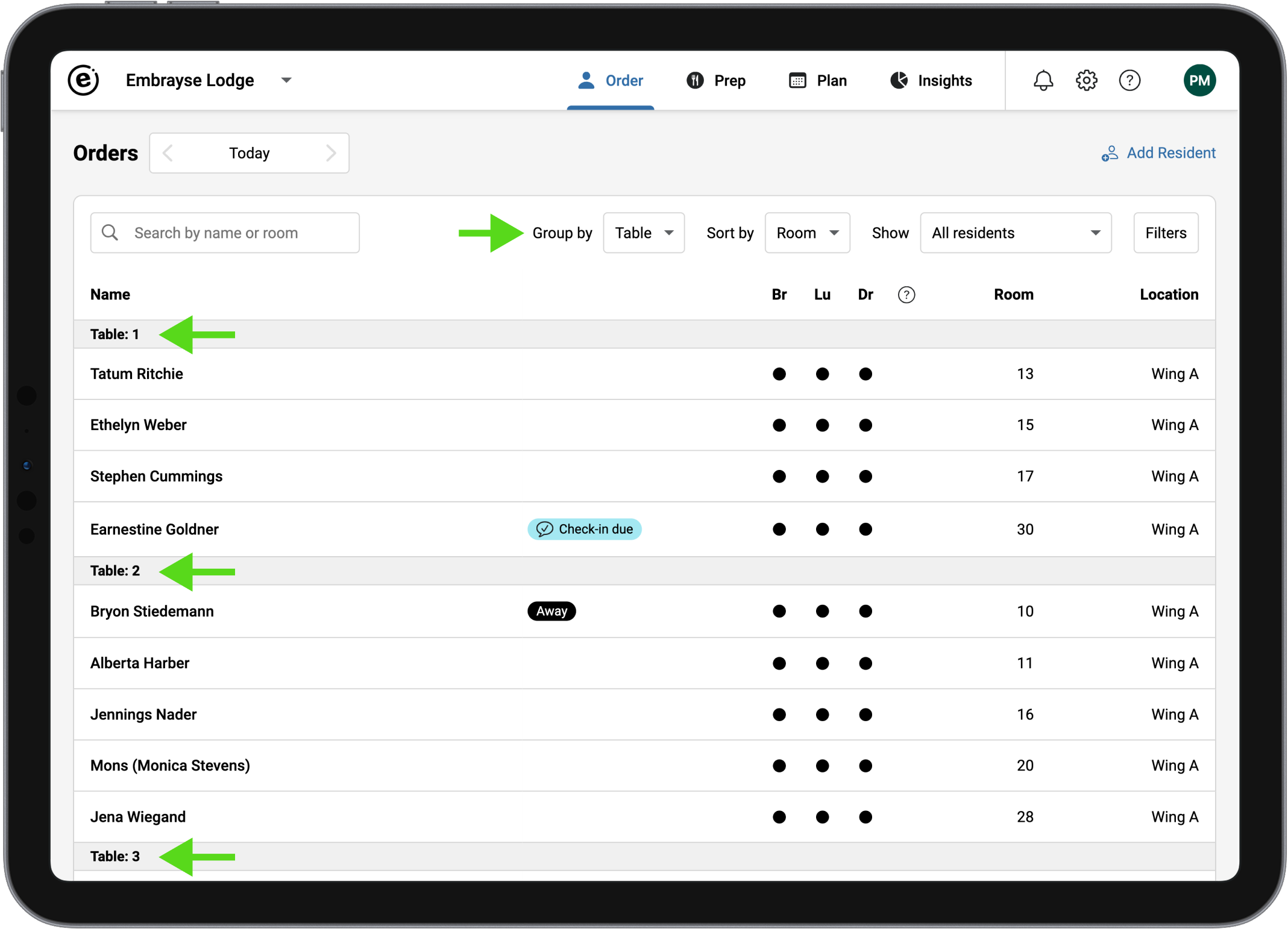Go to next day arrow

coord(330,153)
